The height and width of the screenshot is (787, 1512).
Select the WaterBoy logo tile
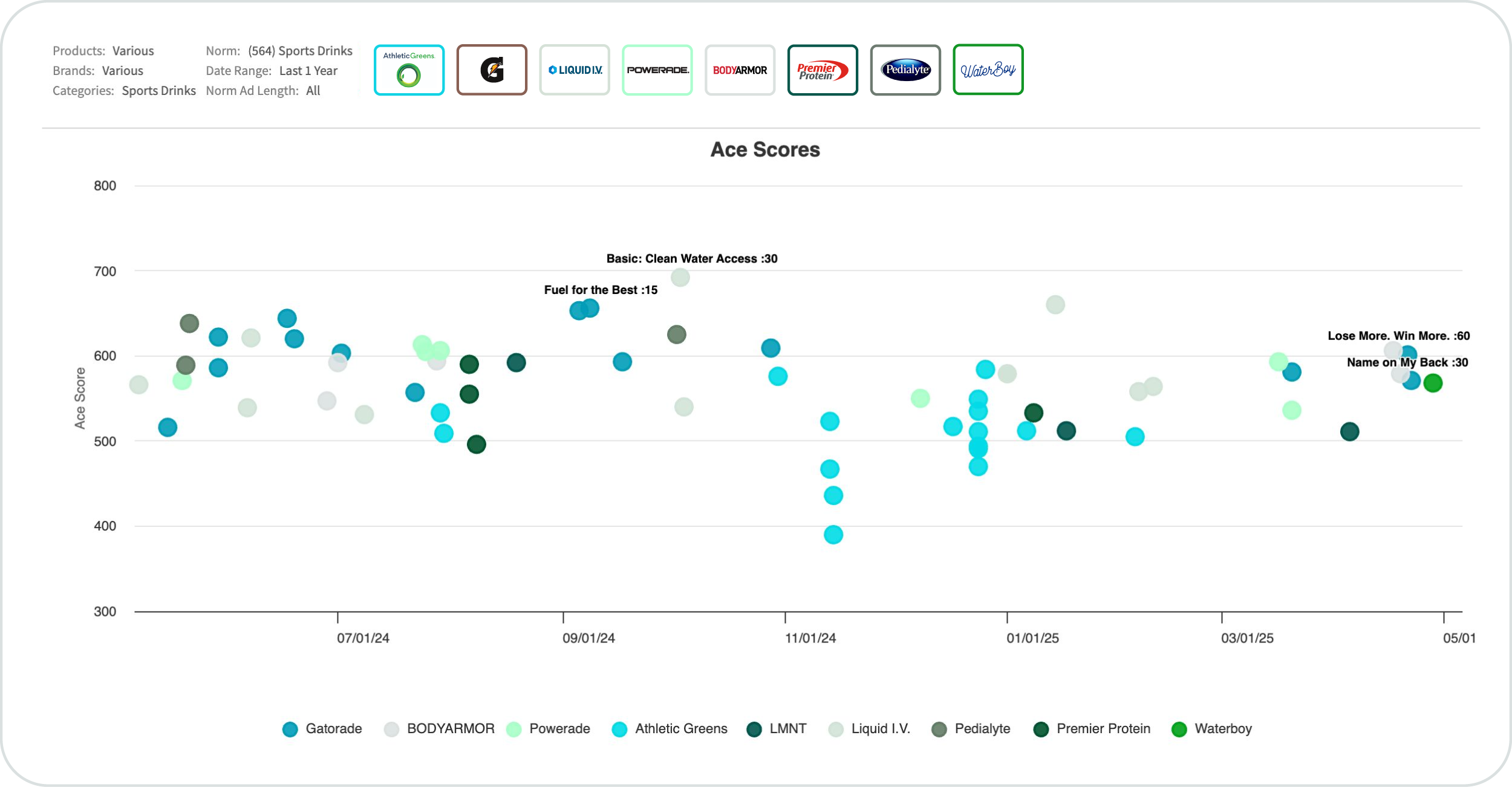pyautogui.click(x=988, y=70)
